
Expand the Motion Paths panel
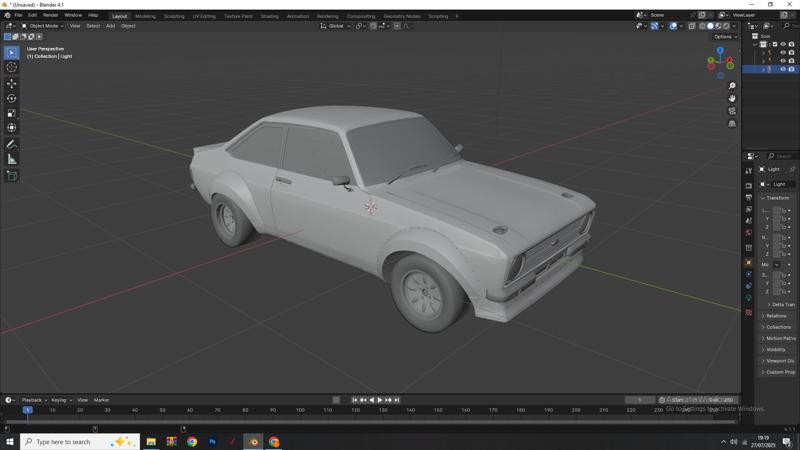778,339
